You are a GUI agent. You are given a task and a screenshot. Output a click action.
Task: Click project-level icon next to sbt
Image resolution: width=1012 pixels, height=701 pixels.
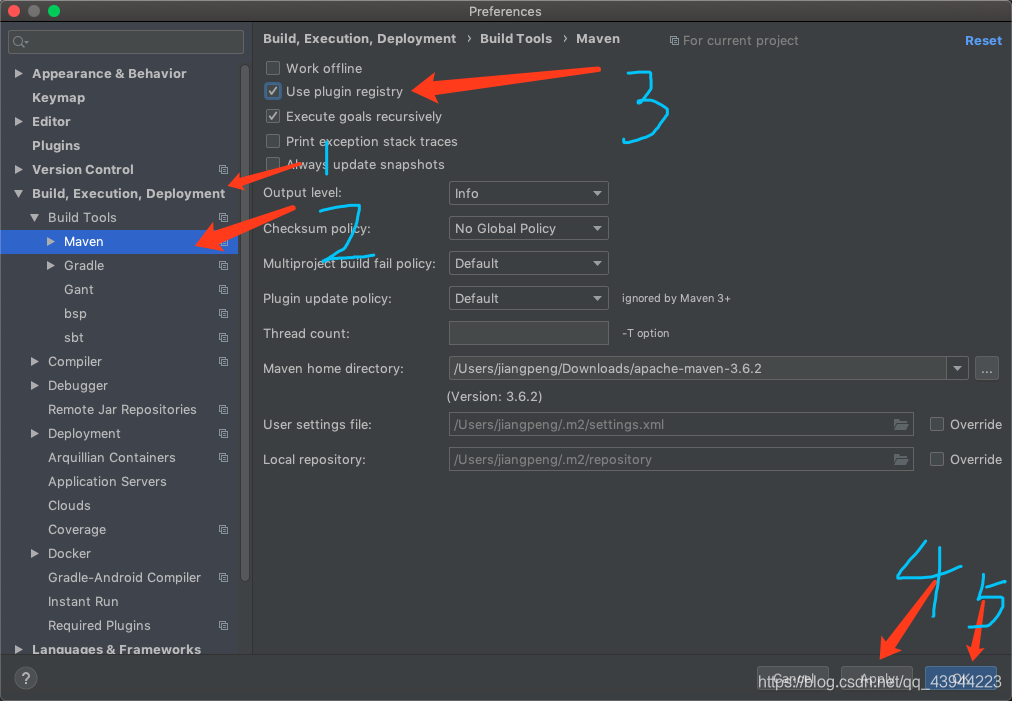point(223,338)
